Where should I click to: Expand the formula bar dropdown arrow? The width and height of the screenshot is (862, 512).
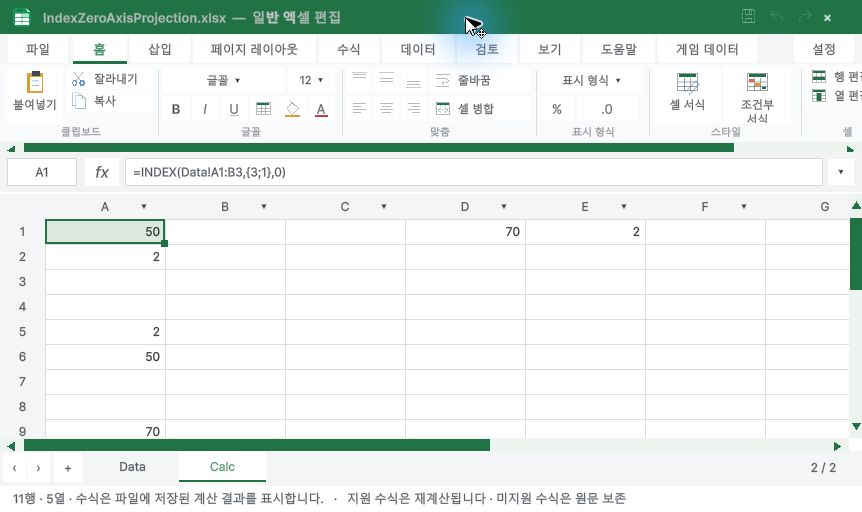[841, 172]
